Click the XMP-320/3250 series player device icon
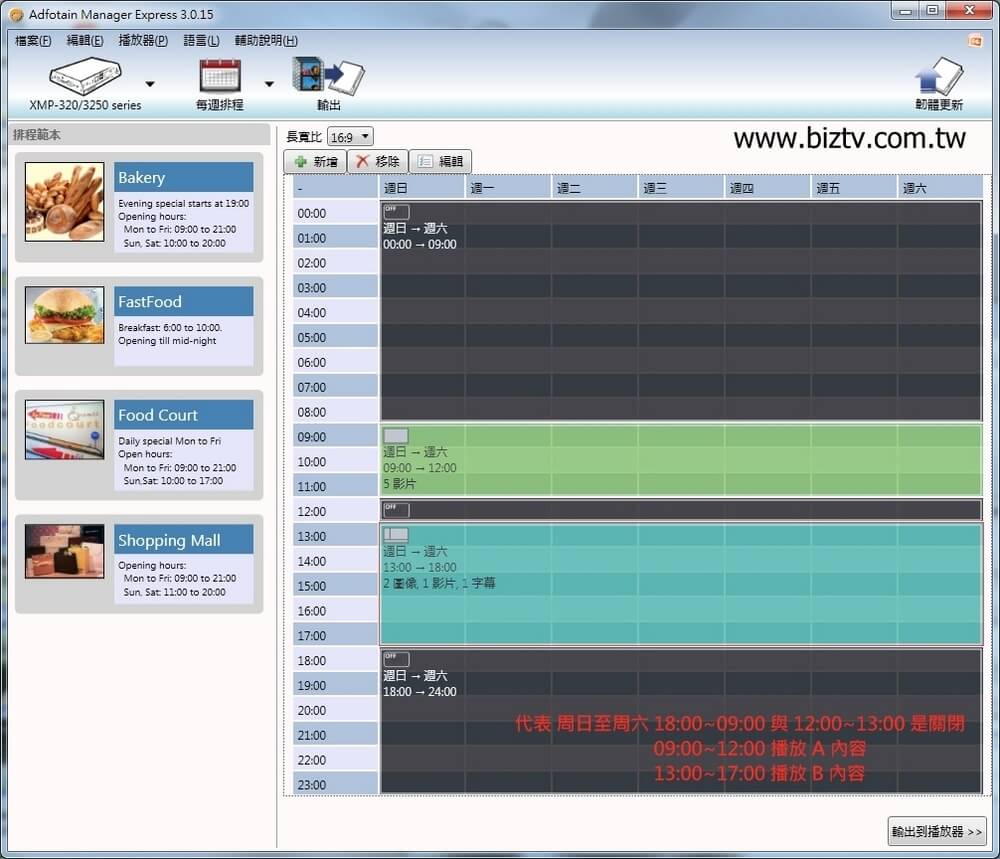 click(85, 76)
